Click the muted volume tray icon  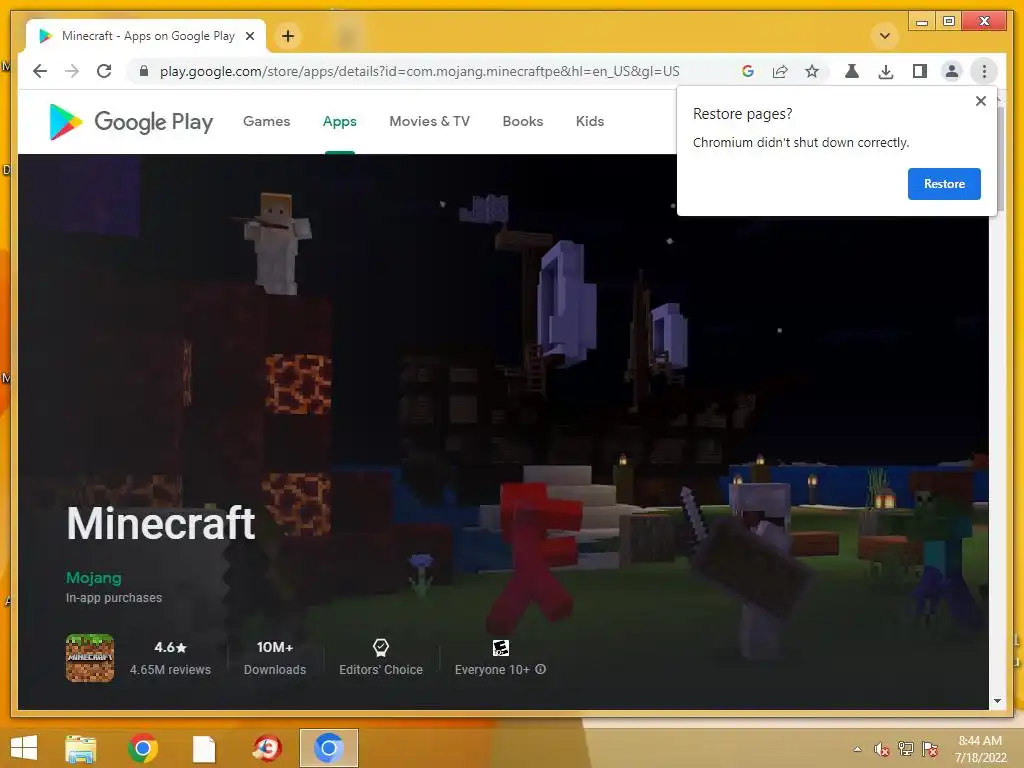point(882,749)
